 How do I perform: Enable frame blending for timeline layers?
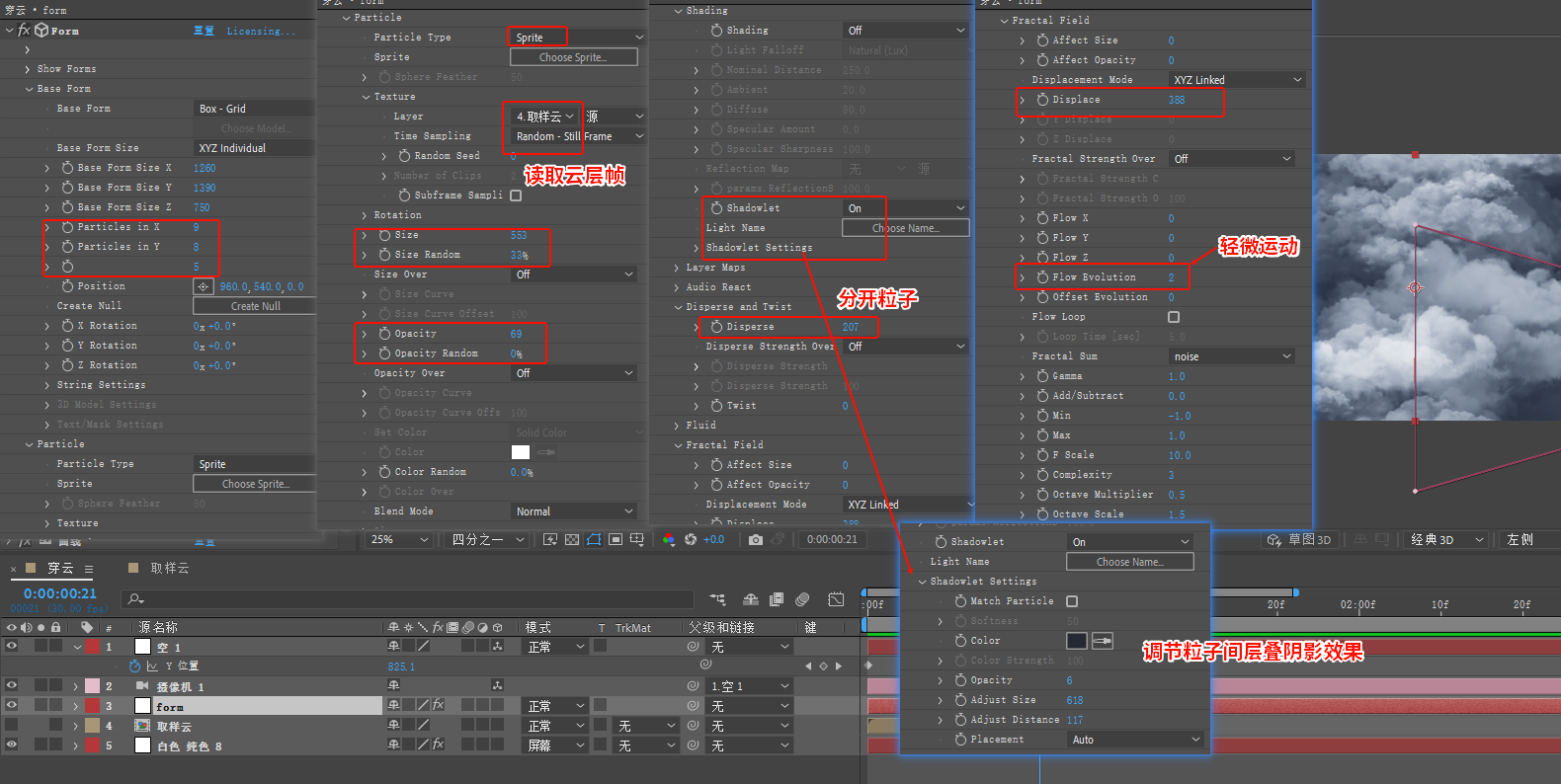click(x=777, y=599)
